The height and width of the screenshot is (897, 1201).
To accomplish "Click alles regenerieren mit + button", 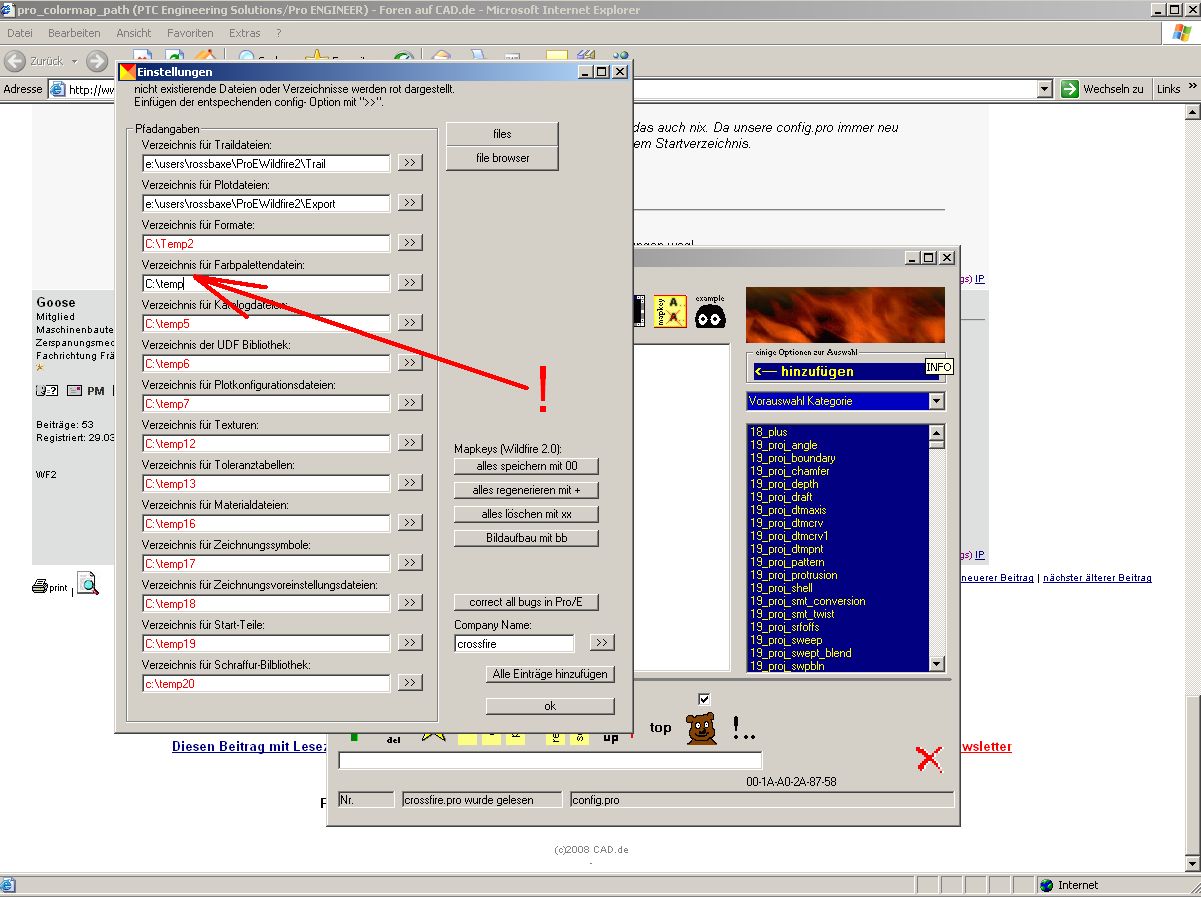I will click(x=527, y=490).
